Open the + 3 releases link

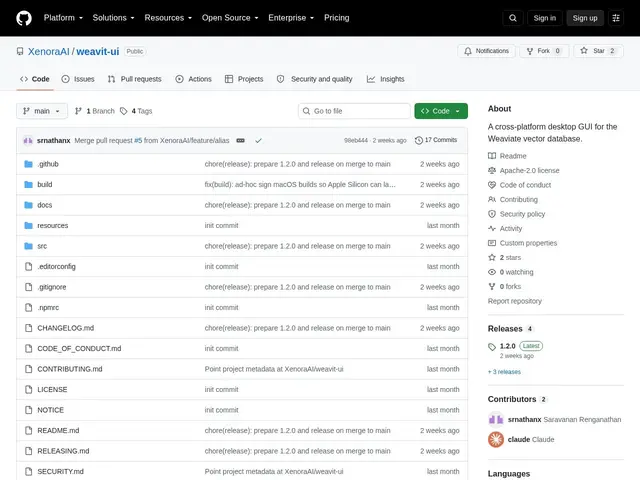point(504,372)
